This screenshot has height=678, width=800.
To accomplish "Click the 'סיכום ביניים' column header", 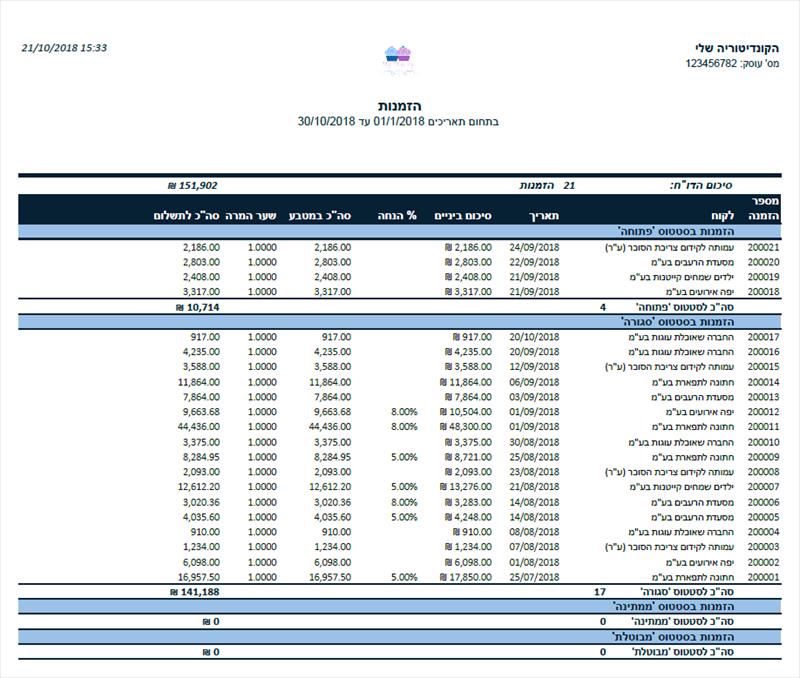I will 463,216.
